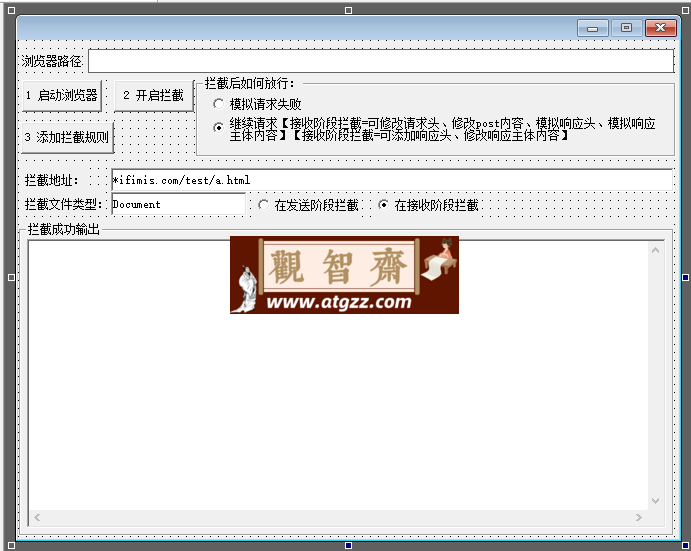Click the 拦截成功输出 group title
The width and height of the screenshot is (691, 551).
64,229
